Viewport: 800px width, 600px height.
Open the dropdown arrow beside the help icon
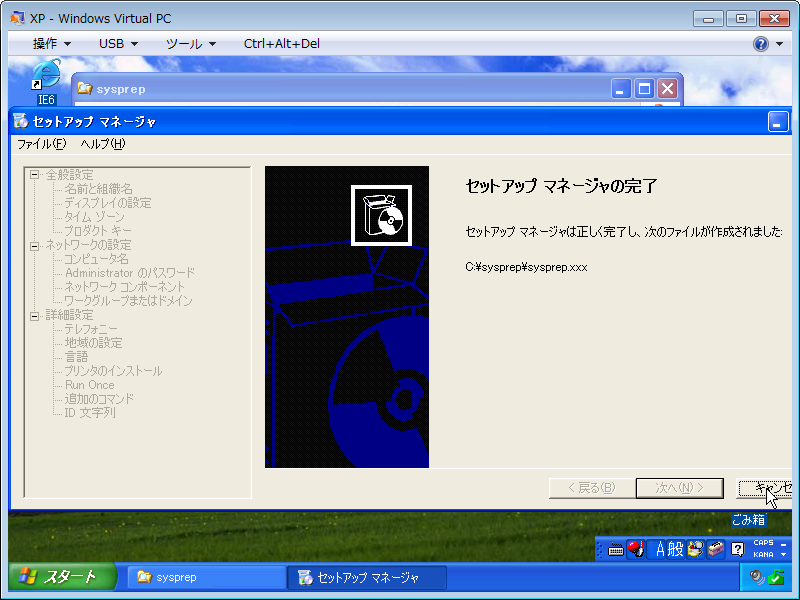pyautogui.click(x=779, y=44)
